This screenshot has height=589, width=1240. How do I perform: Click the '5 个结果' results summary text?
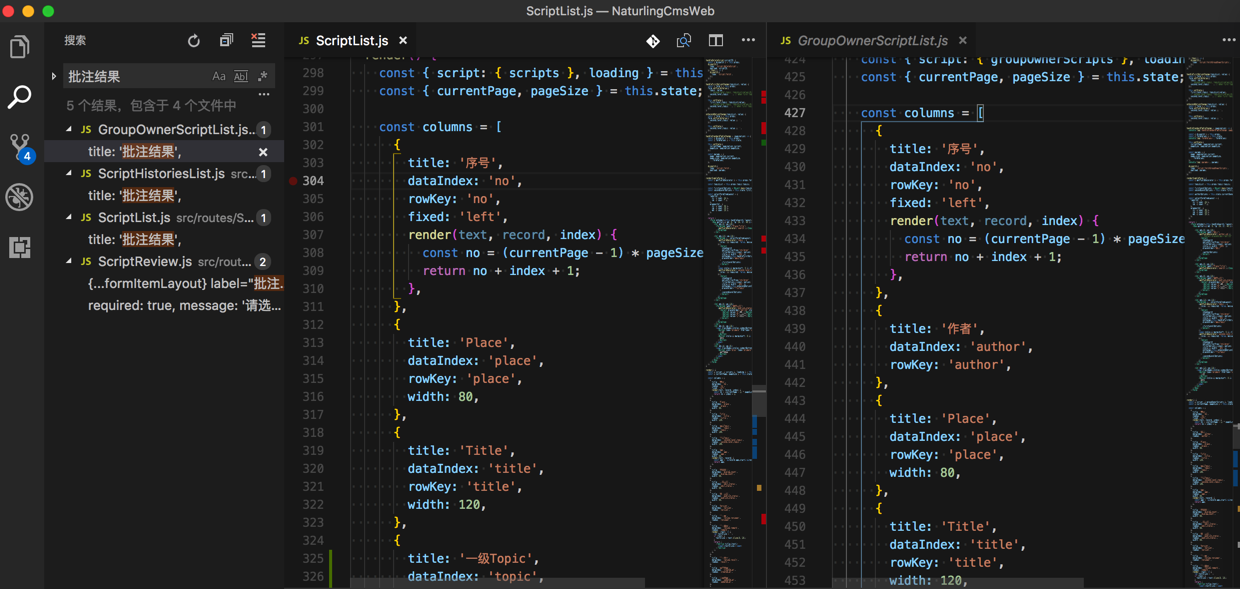(151, 105)
